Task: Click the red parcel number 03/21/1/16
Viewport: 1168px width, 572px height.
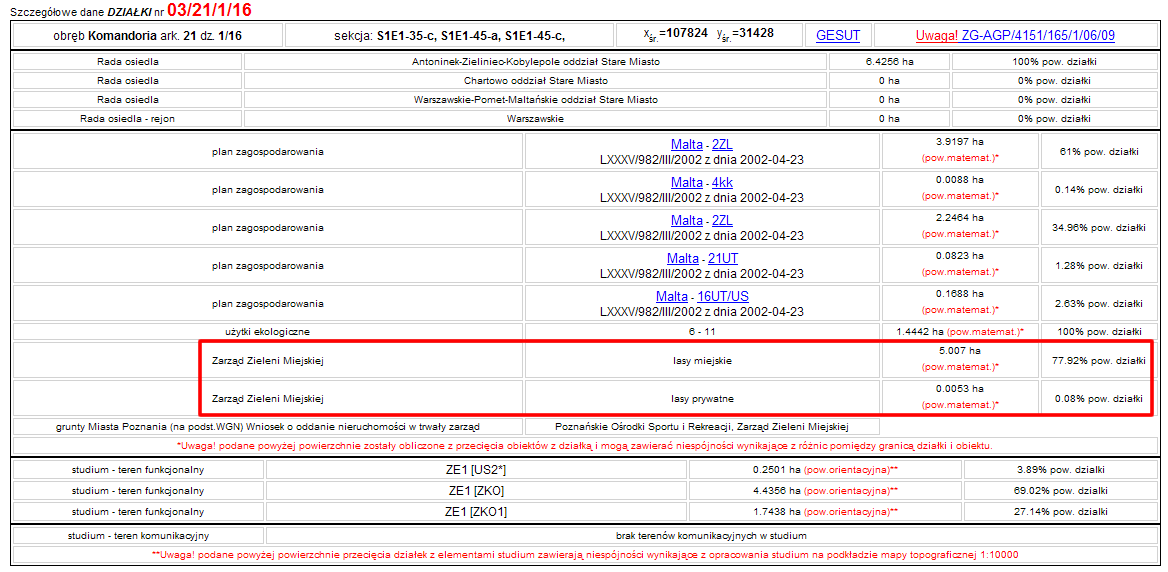Action: coord(209,10)
